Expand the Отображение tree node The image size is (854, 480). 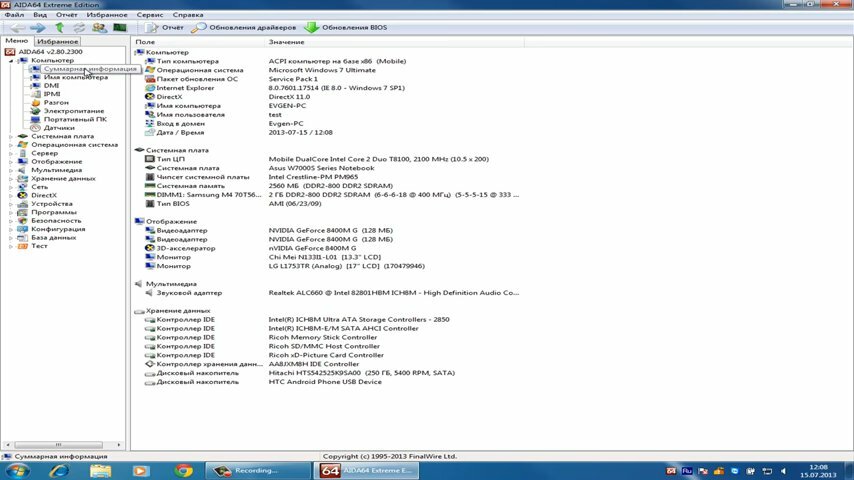11,162
